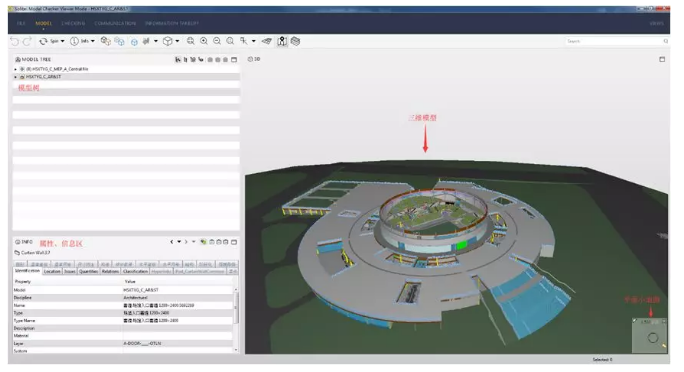This screenshot has width=684, height=372.
Task: Click the Undo arrow in the toolbar
Action: tap(14, 41)
